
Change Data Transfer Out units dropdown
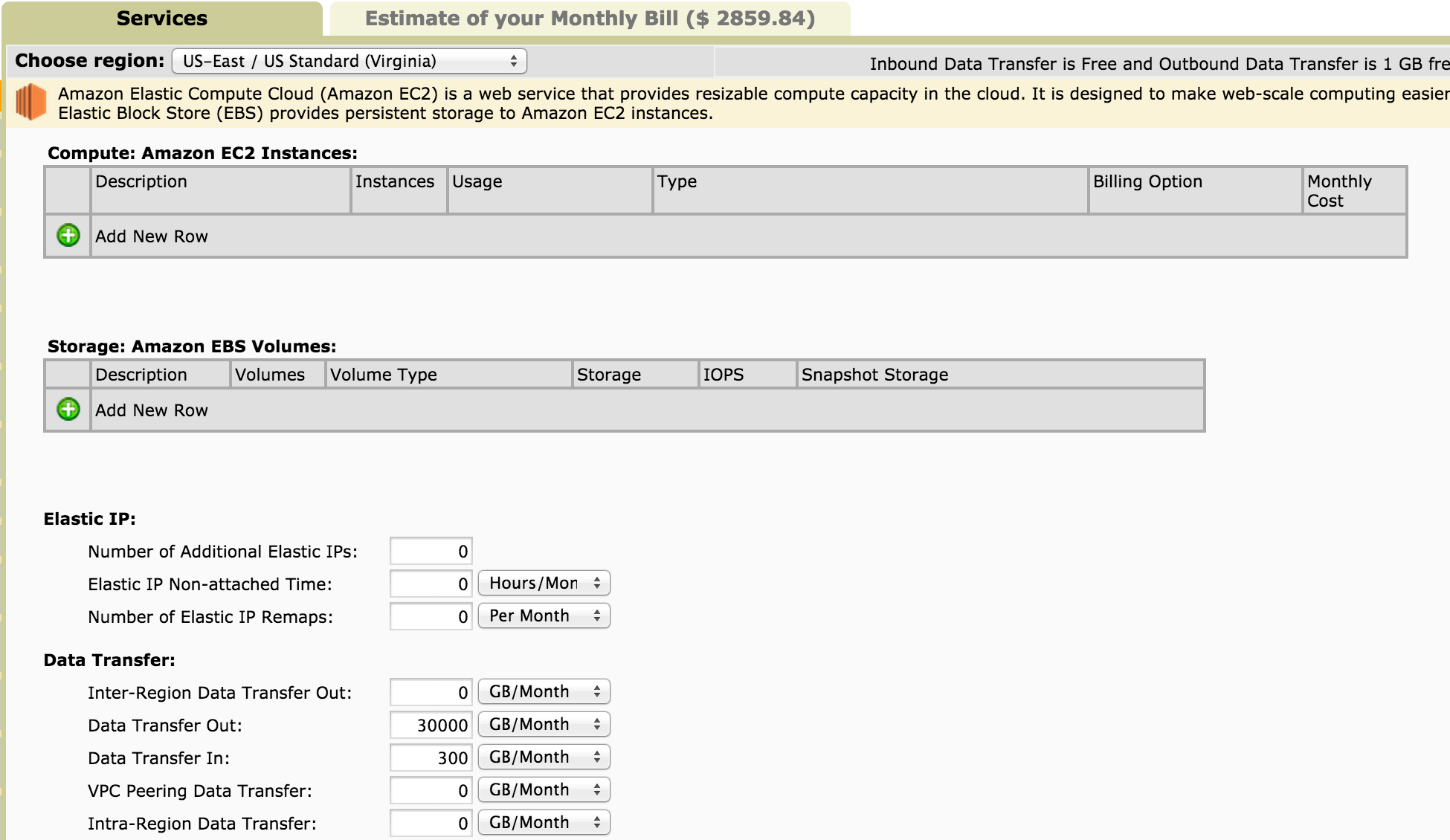543,724
